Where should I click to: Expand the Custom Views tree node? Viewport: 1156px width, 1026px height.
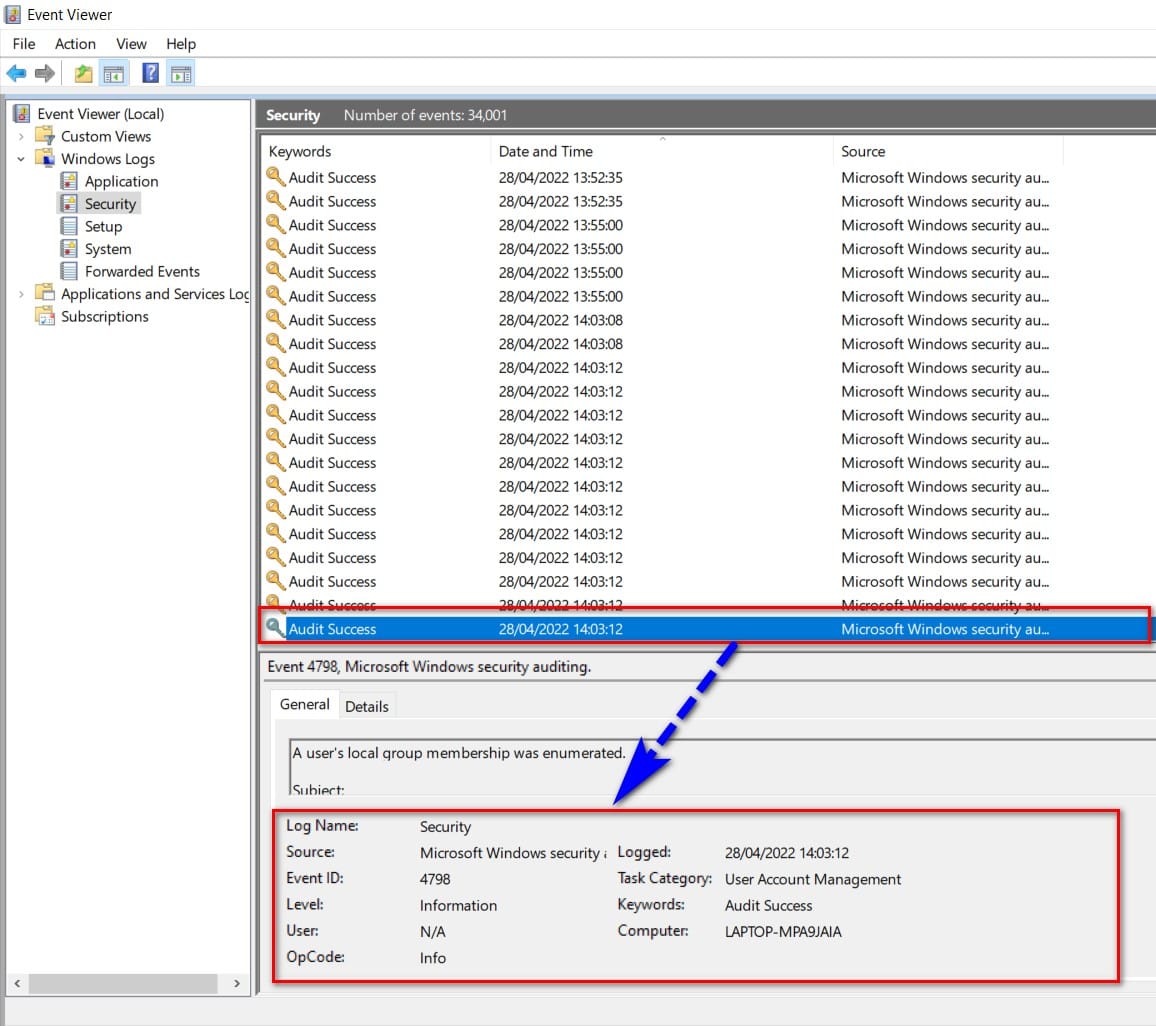[21, 136]
